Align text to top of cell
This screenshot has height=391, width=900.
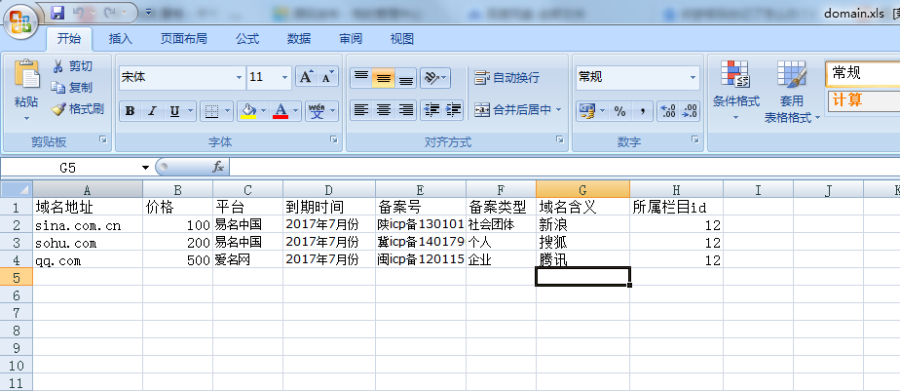point(361,77)
